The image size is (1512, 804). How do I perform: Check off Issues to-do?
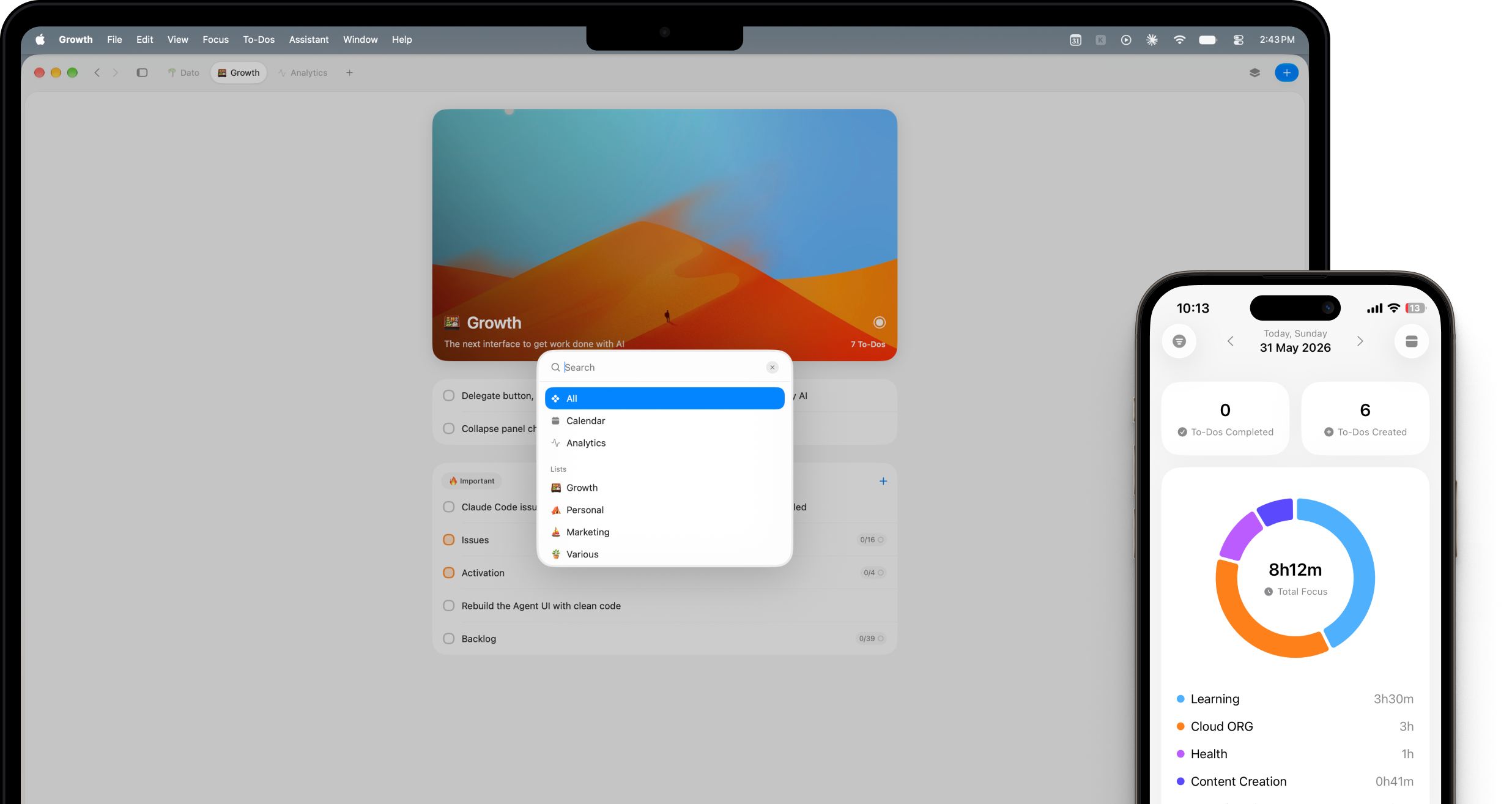click(449, 540)
